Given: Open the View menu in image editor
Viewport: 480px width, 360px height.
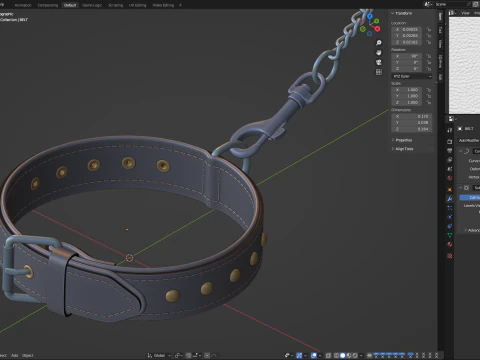Looking at the screenshot, I should 465,13.
